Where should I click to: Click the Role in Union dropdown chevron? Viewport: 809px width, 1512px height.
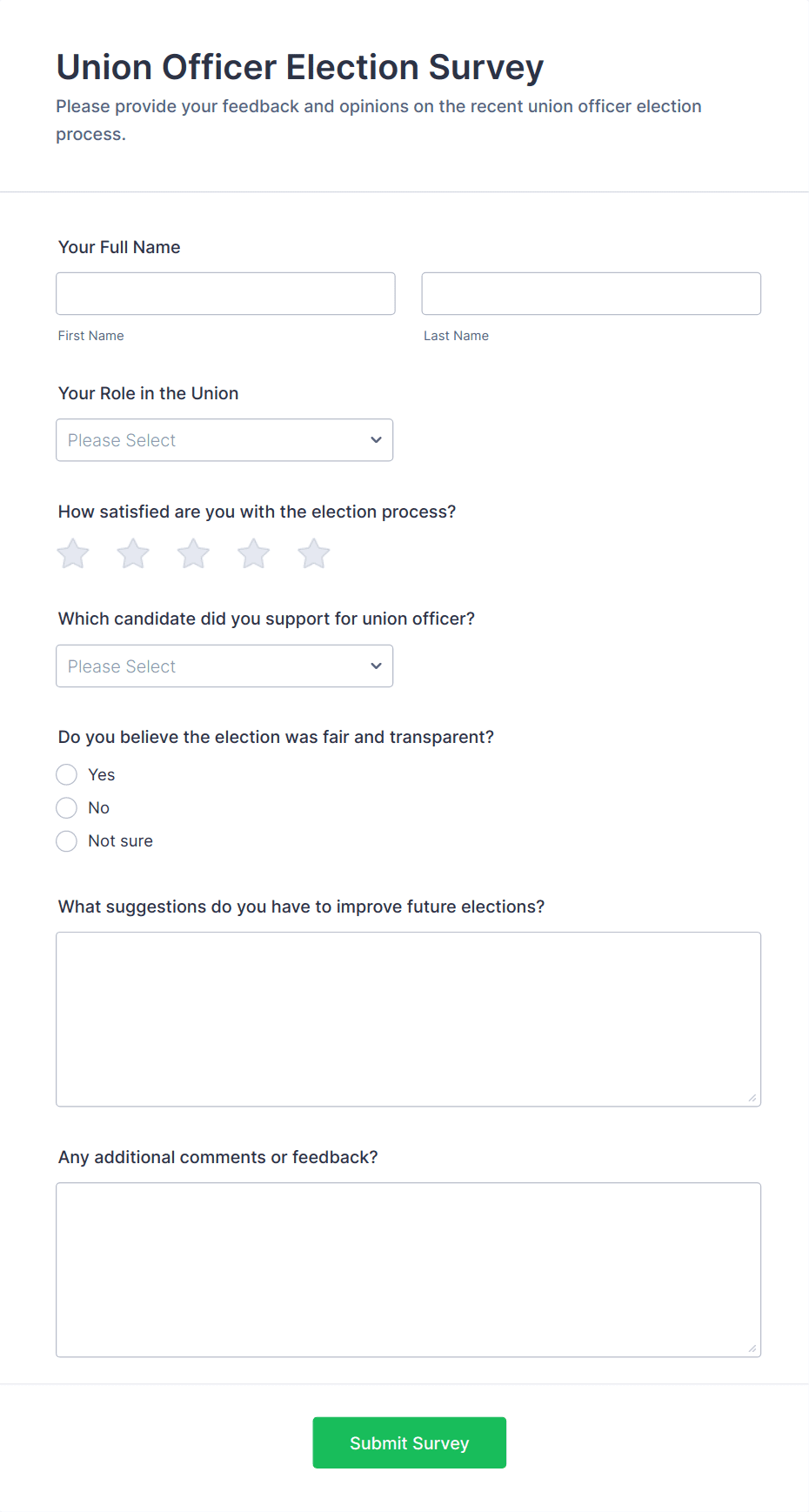(x=376, y=440)
